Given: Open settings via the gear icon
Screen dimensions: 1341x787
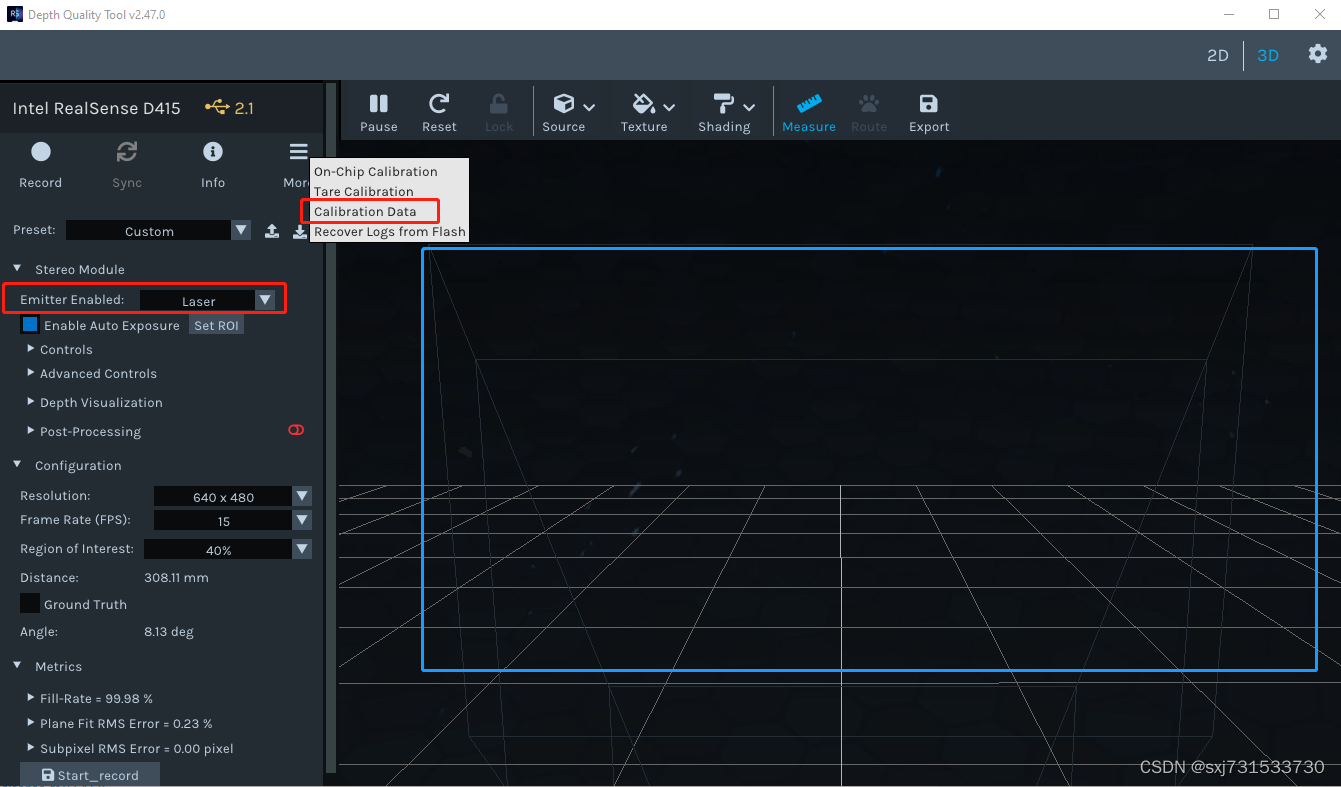Looking at the screenshot, I should pyautogui.click(x=1318, y=54).
